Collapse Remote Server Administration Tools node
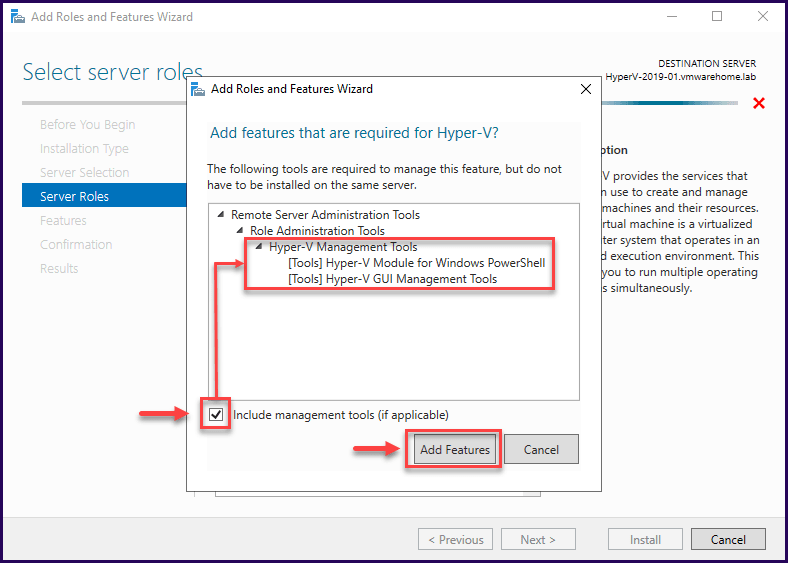The height and width of the screenshot is (563, 788). [221, 215]
